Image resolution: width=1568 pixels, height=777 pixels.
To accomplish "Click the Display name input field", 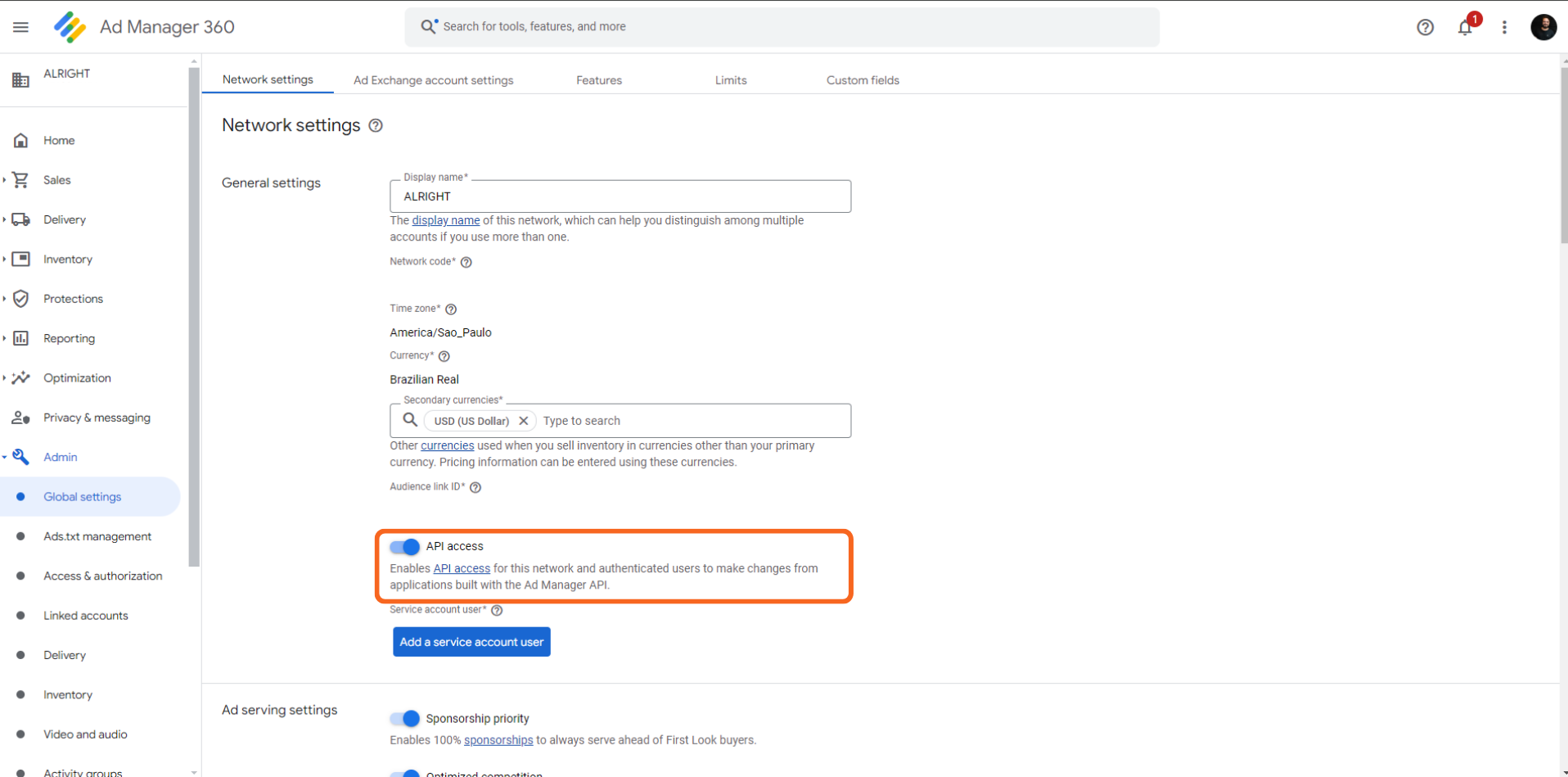I will tap(620, 197).
